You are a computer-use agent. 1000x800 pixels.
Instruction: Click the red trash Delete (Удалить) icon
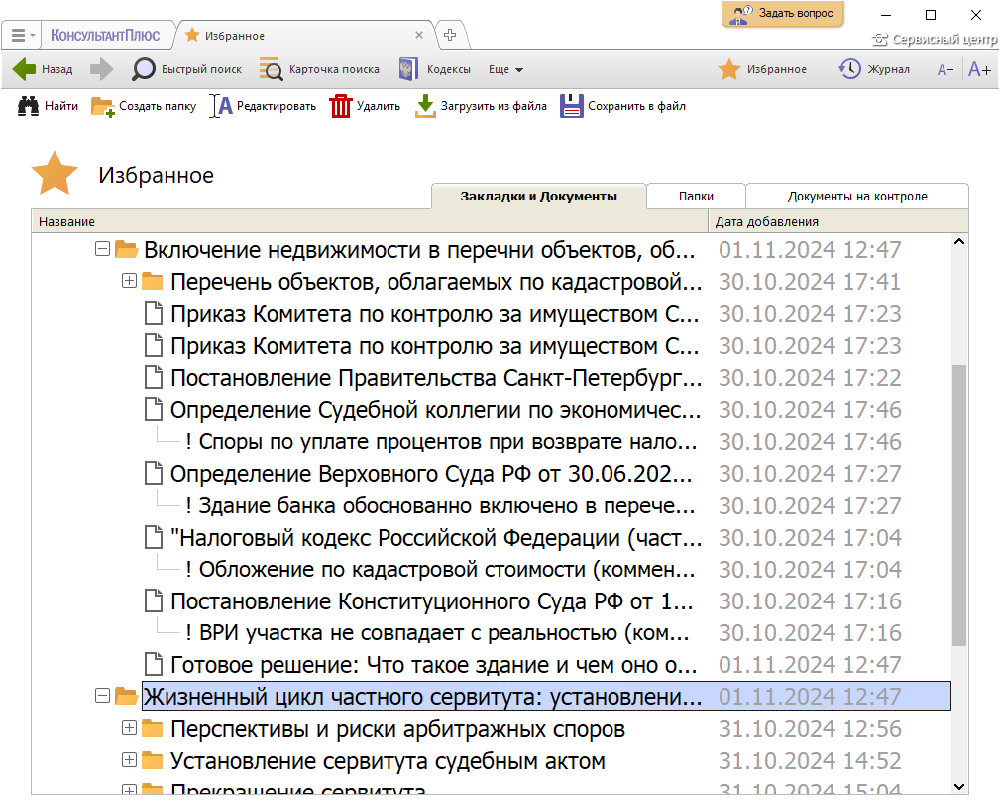341,106
